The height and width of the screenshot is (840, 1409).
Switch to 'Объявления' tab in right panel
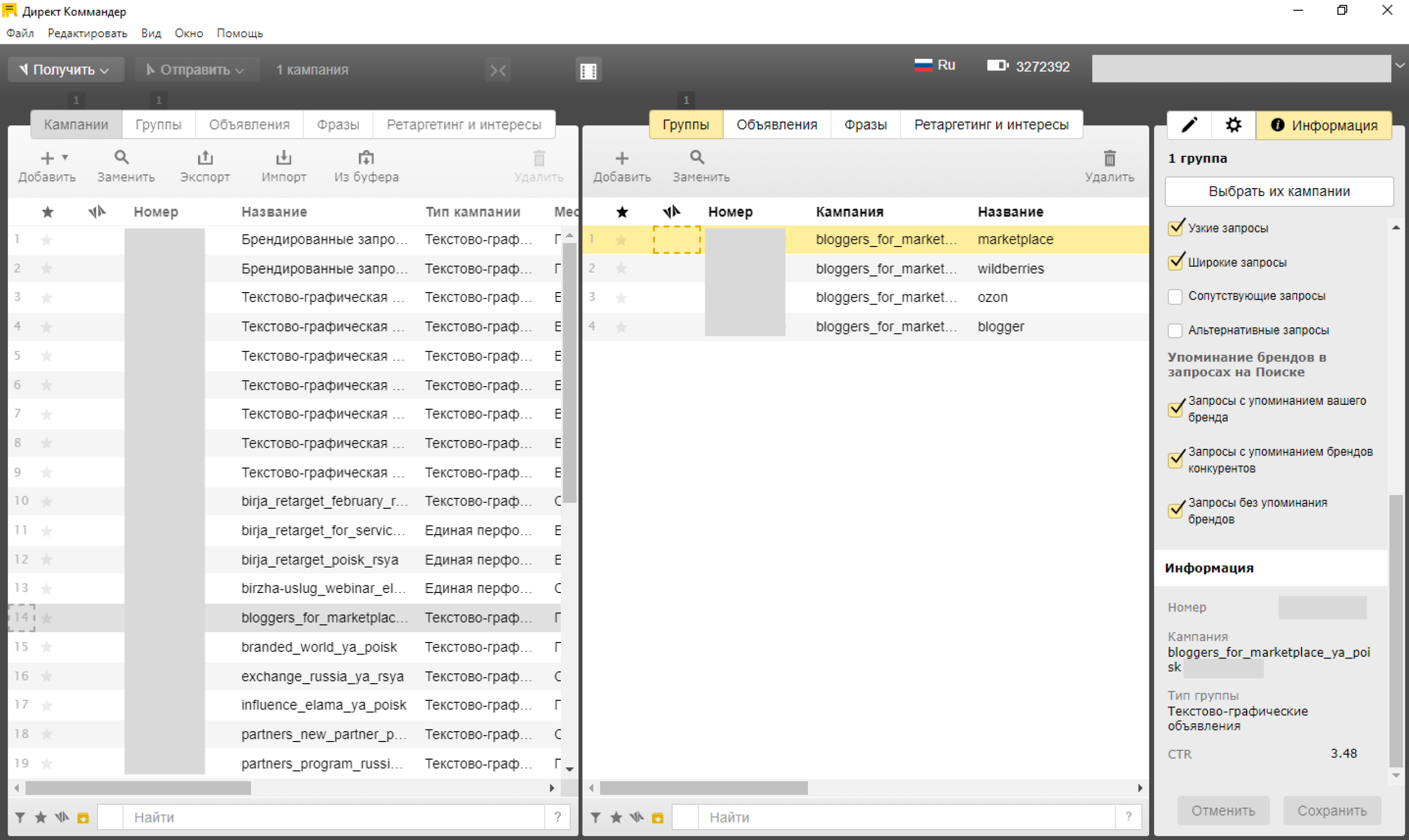point(777,124)
